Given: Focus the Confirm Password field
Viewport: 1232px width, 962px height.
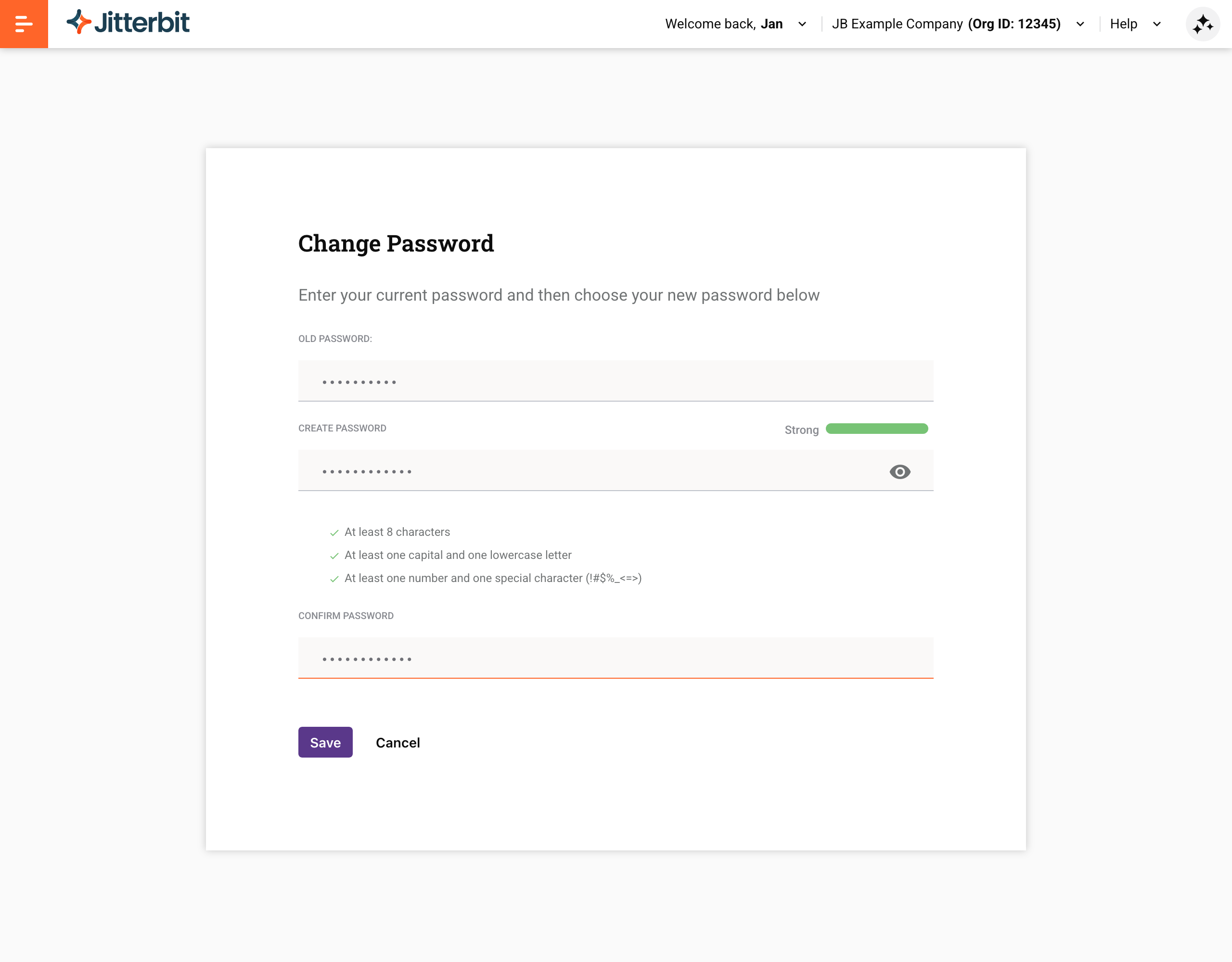Looking at the screenshot, I should (x=616, y=658).
